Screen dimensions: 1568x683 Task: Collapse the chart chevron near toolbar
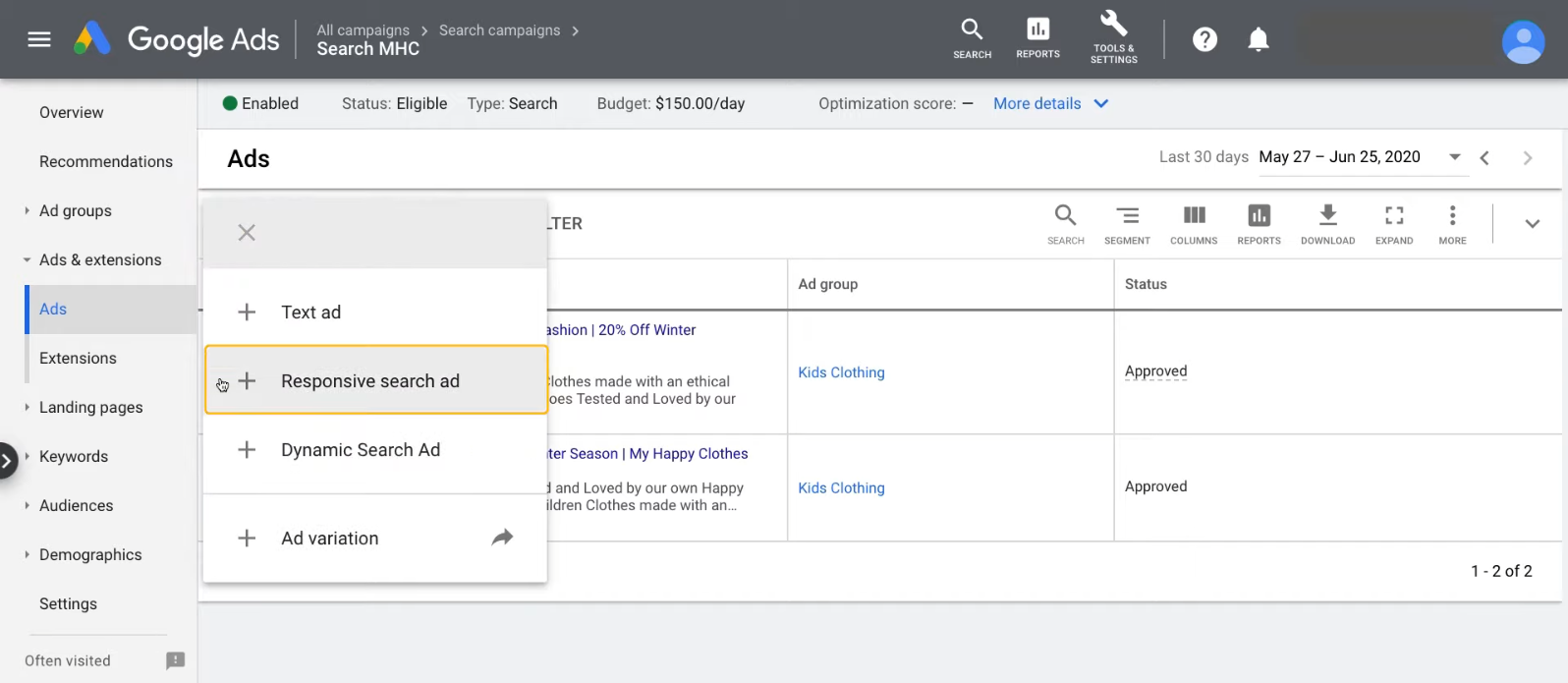click(1532, 224)
